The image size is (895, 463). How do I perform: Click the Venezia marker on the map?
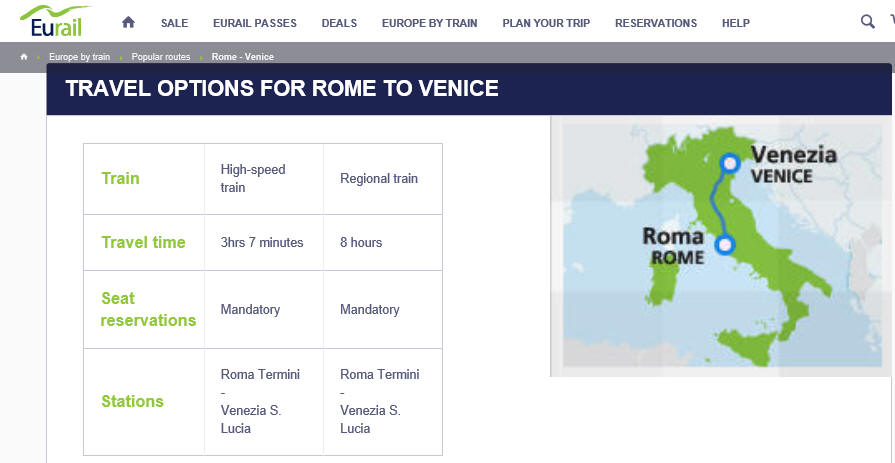(729, 164)
